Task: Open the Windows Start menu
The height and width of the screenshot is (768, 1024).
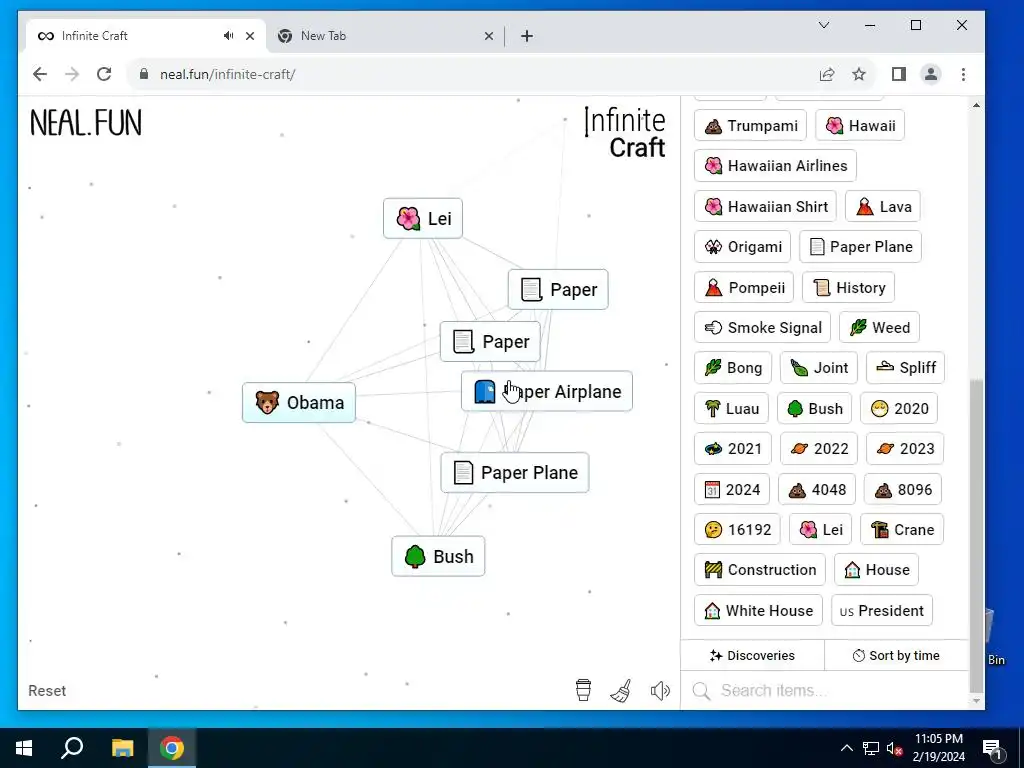Action: (24, 748)
